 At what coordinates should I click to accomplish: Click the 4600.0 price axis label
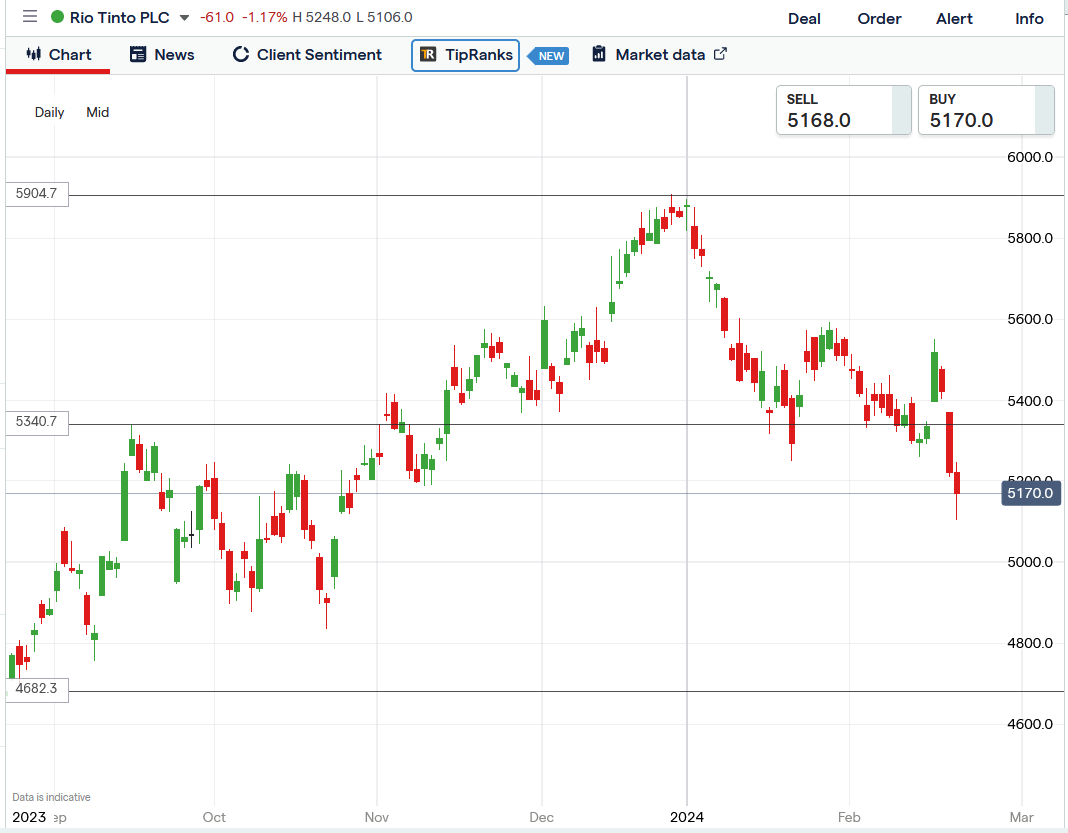point(1029,725)
